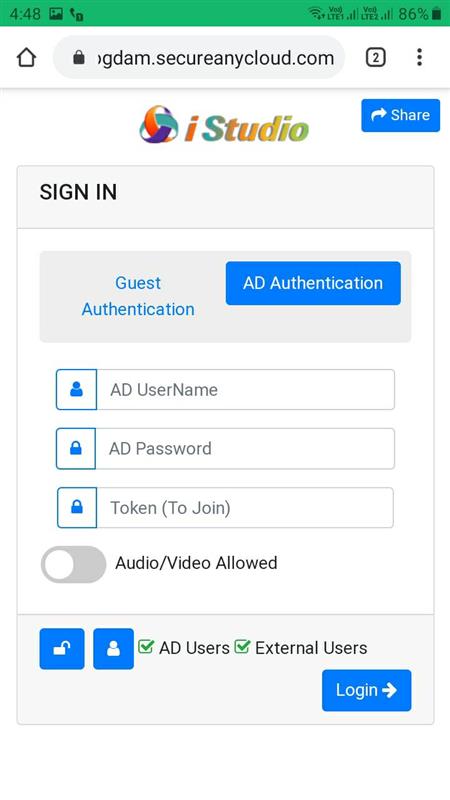Focus the AD UserName field
The height and width of the screenshot is (800, 450).
245,389
